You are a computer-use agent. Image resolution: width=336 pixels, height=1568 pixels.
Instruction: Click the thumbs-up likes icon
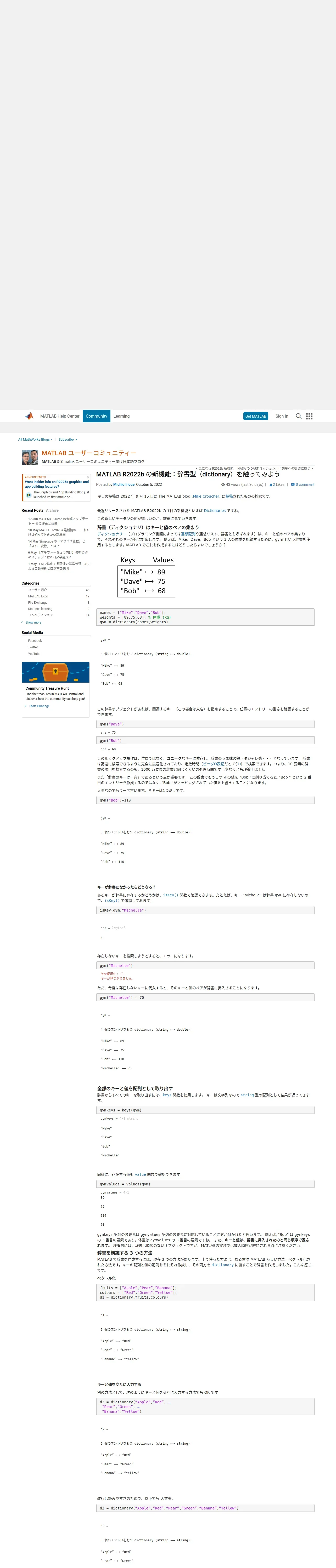271,485
